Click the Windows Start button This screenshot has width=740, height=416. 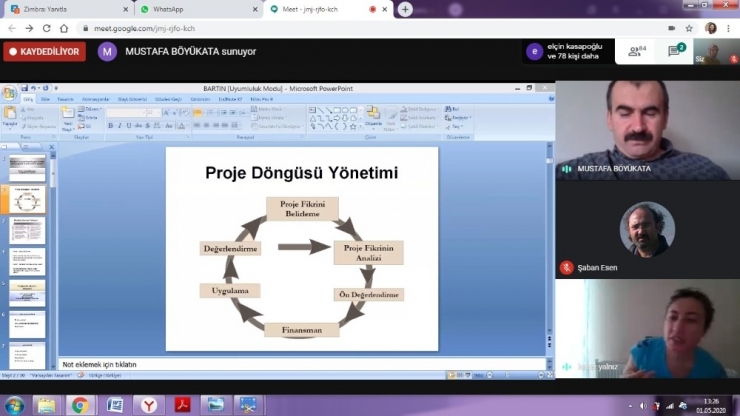pos(14,405)
